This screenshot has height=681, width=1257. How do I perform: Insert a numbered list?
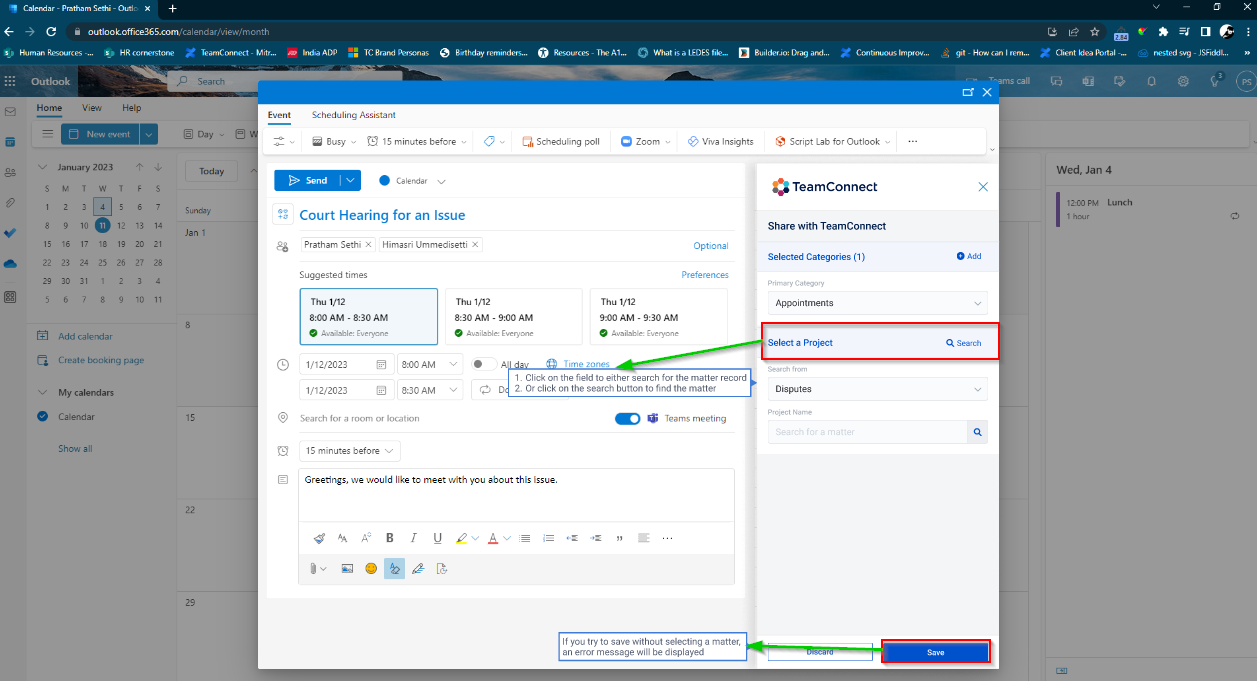548,538
